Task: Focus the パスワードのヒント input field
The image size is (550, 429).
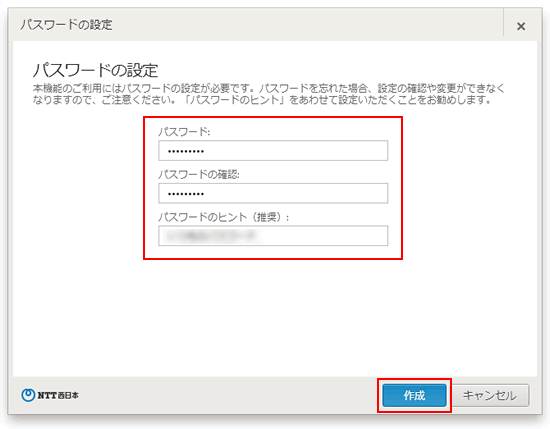Action: coord(273,236)
